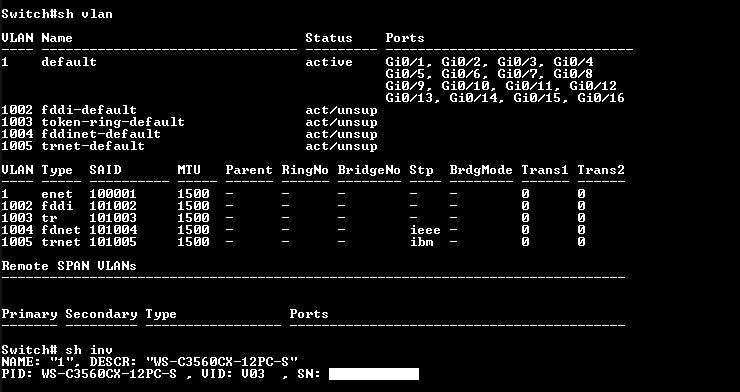The width and height of the screenshot is (740, 392).
Task: Click the 'default' VLAN name
Action: tap(69, 62)
